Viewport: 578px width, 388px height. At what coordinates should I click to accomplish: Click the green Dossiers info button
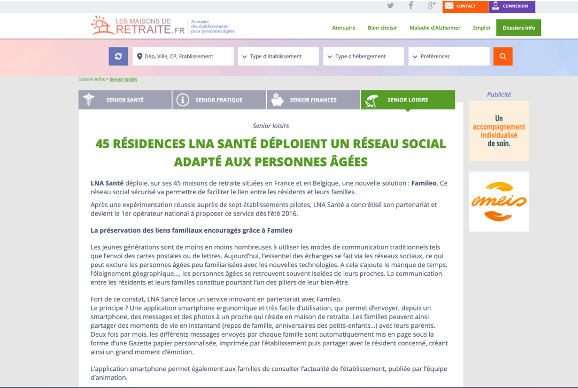(x=518, y=28)
